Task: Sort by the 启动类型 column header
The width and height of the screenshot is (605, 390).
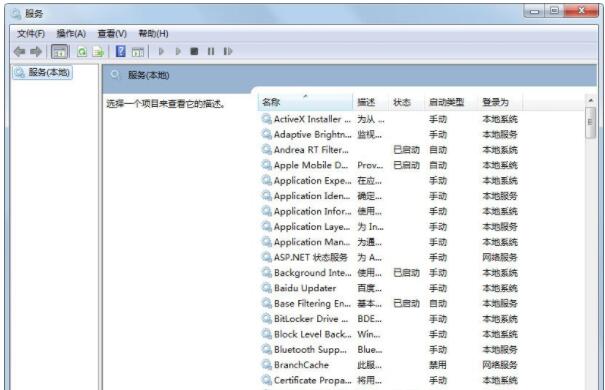Action: (x=451, y=102)
